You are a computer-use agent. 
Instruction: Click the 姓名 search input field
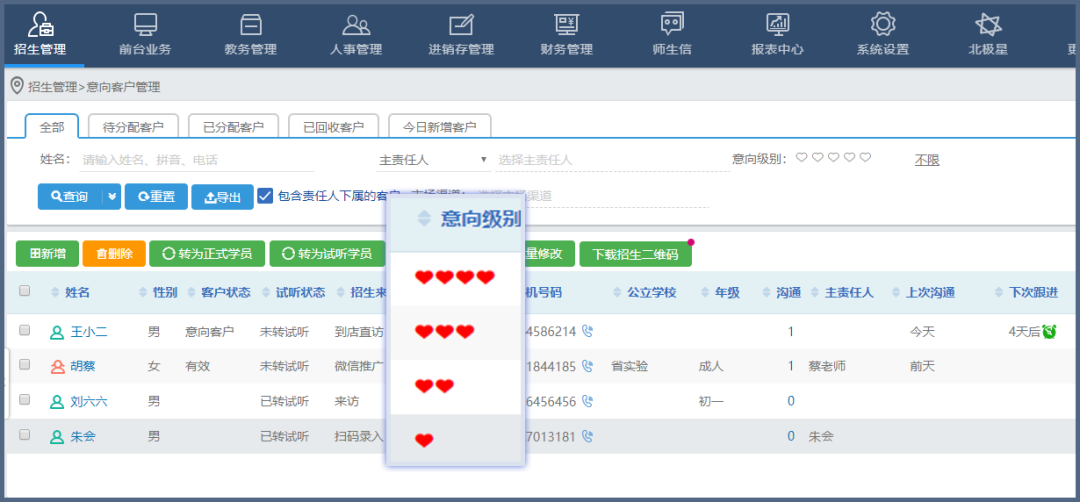[x=190, y=160]
